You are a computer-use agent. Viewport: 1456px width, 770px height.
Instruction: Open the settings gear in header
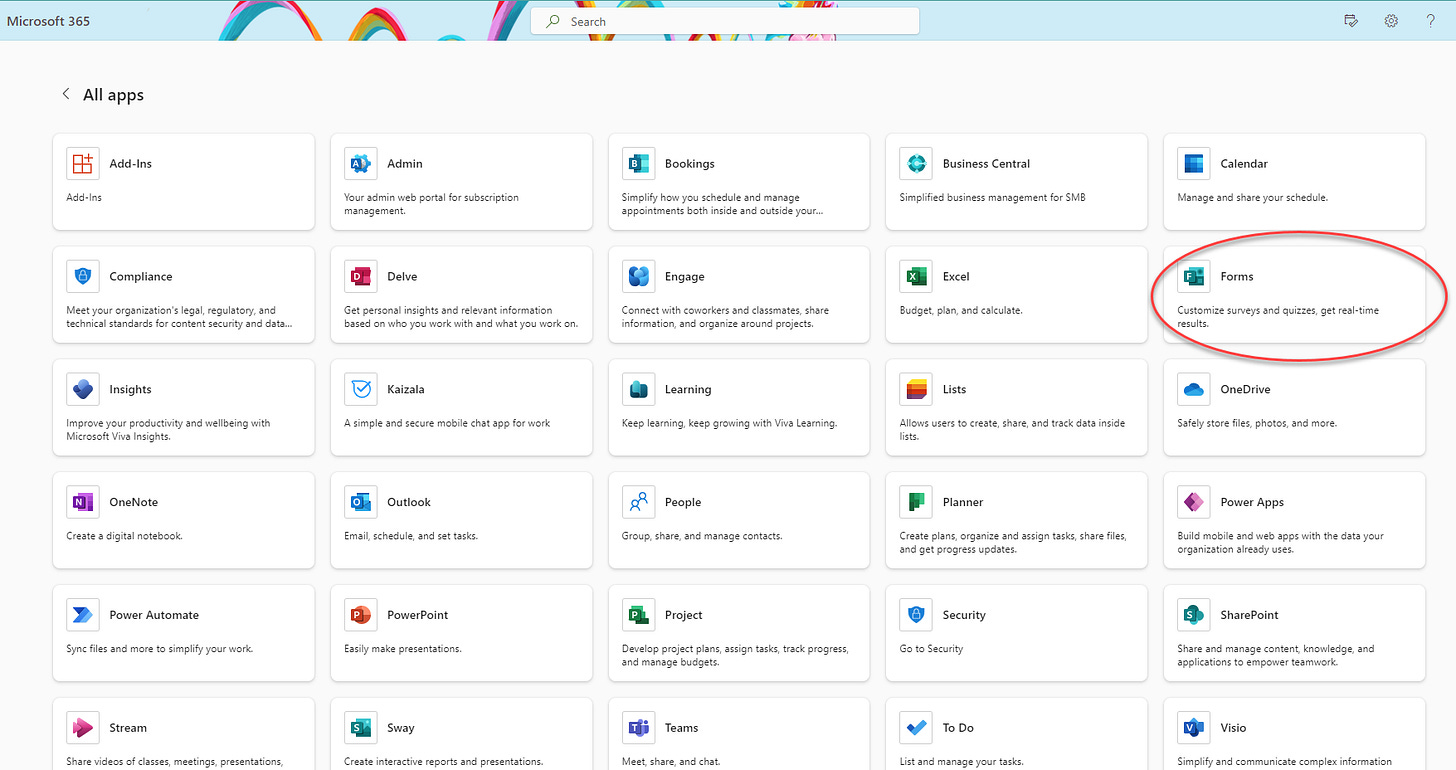tap(1391, 21)
